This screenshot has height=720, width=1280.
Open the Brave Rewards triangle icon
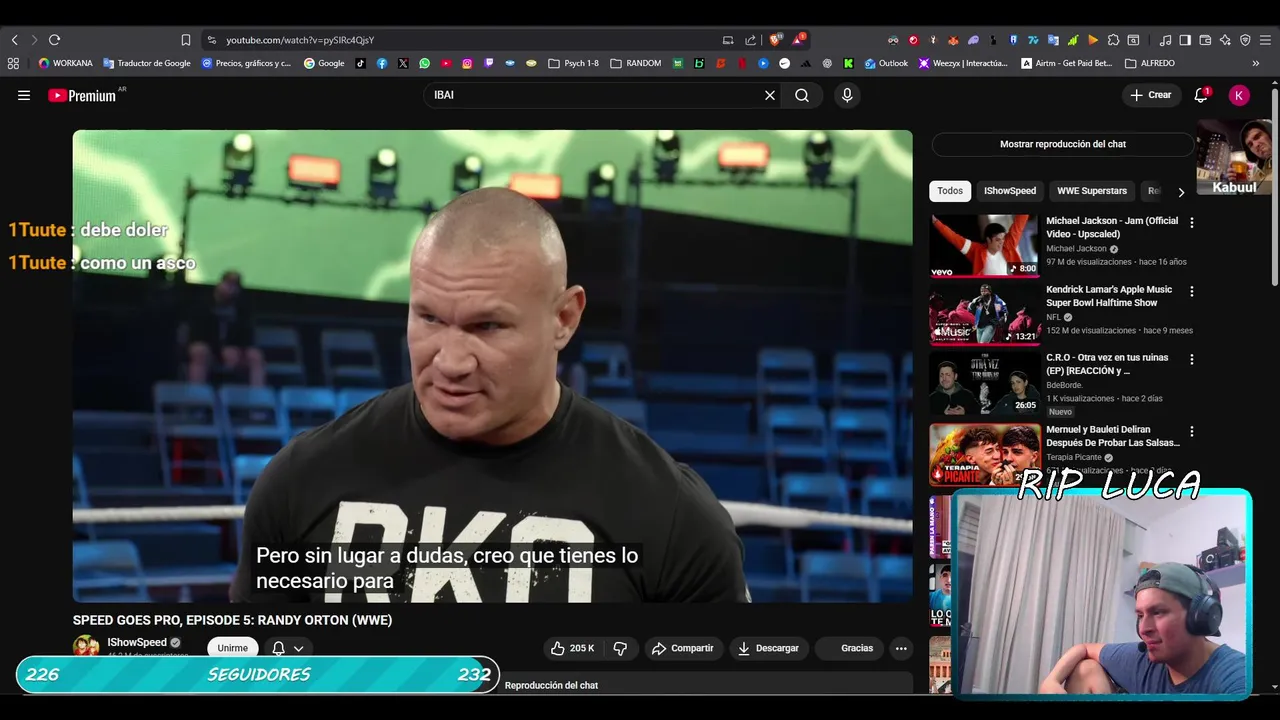tap(798, 40)
